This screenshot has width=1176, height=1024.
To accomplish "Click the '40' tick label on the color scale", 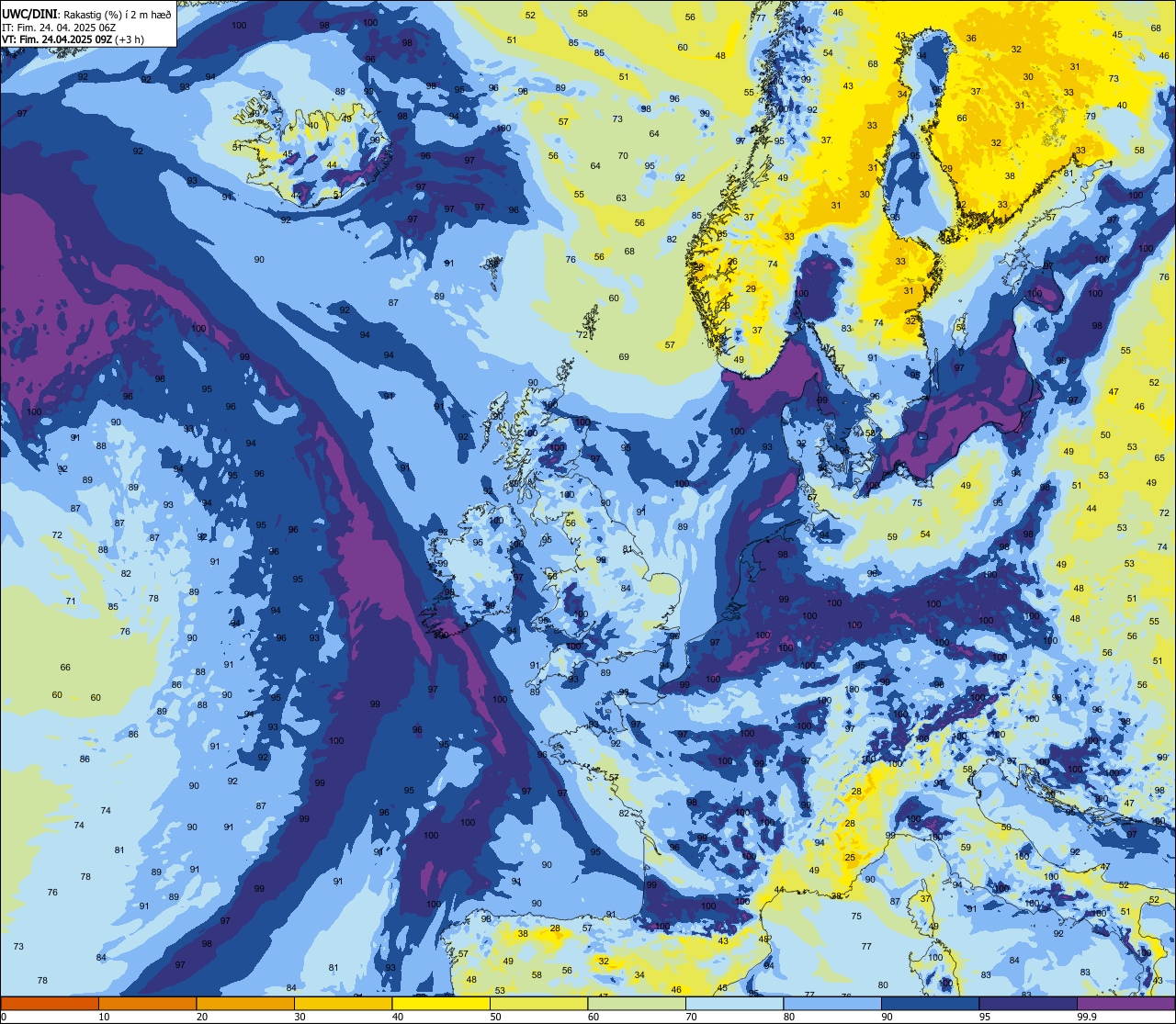I will coord(398,1017).
